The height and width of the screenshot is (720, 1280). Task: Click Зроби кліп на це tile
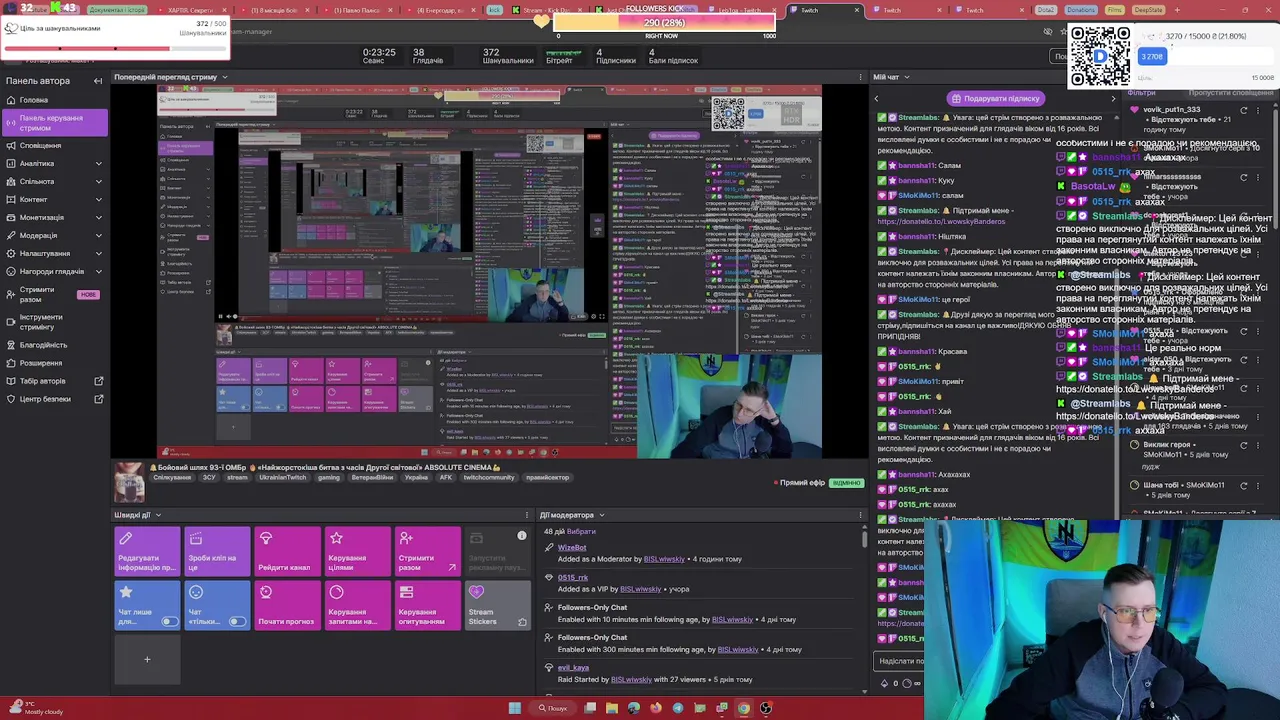click(217, 551)
